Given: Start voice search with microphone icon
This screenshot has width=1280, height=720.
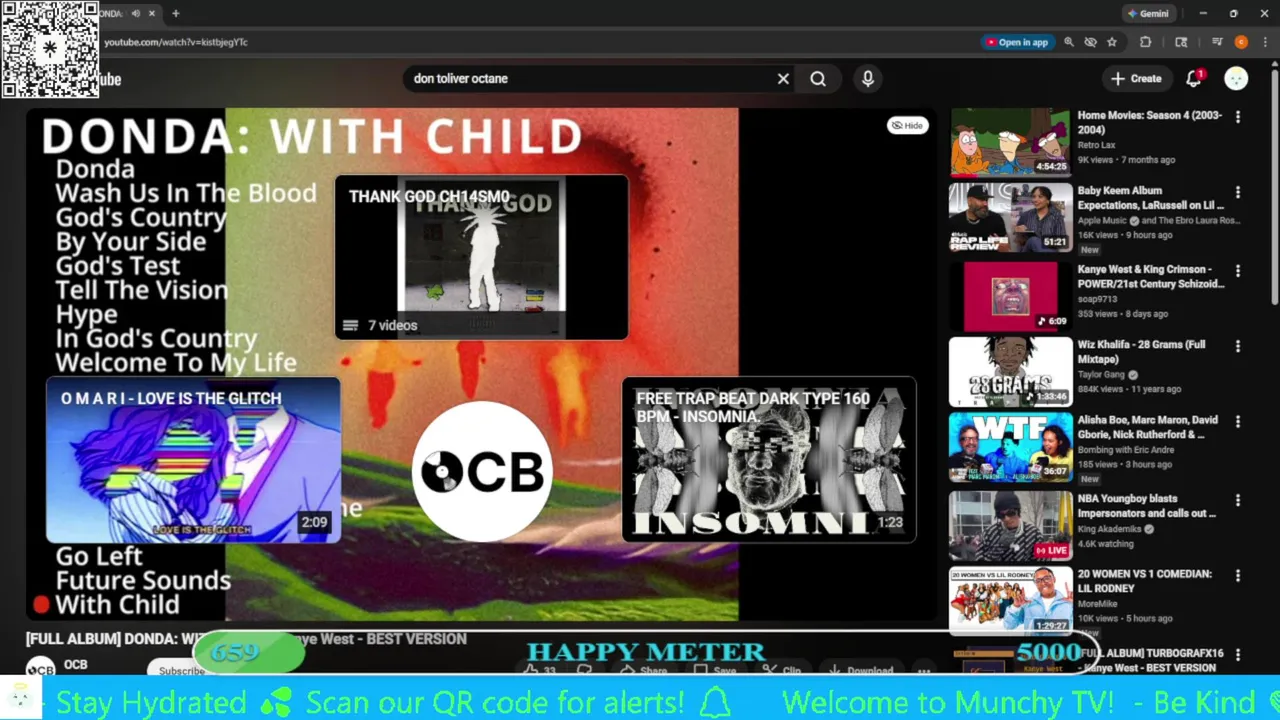Looking at the screenshot, I should pyautogui.click(x=868, y=79).
